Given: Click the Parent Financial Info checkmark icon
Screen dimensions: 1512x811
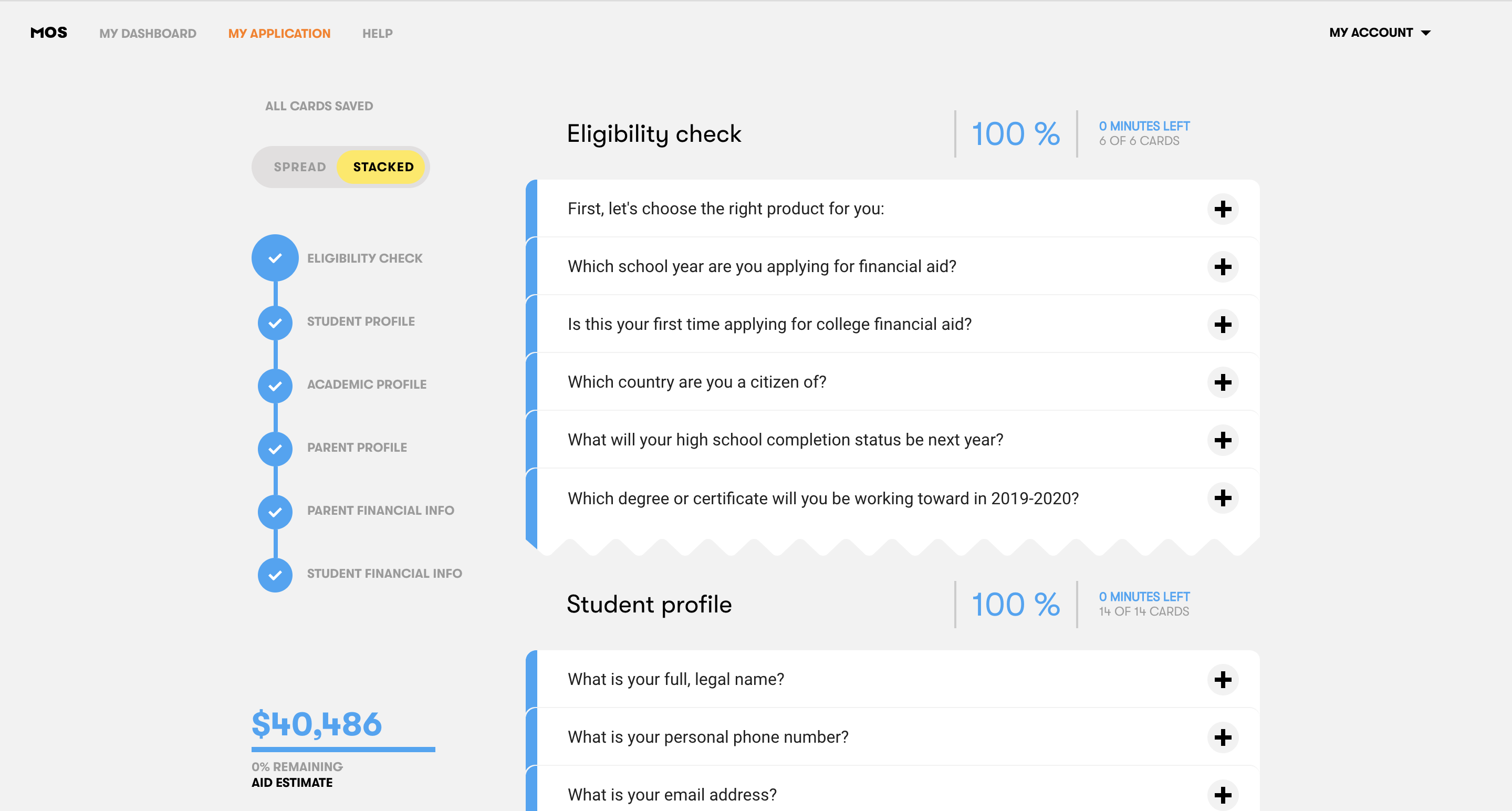Looking at the screenshot, I should (x=275, y=512).
